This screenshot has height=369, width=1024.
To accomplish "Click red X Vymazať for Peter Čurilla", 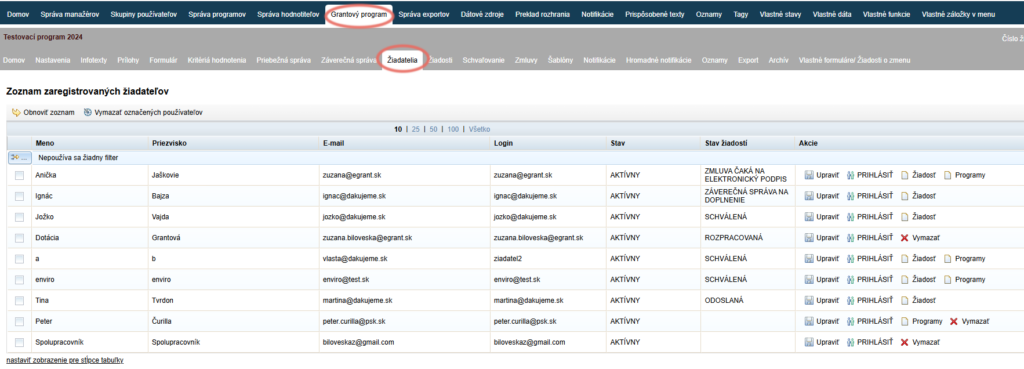I will coord(954,321).
